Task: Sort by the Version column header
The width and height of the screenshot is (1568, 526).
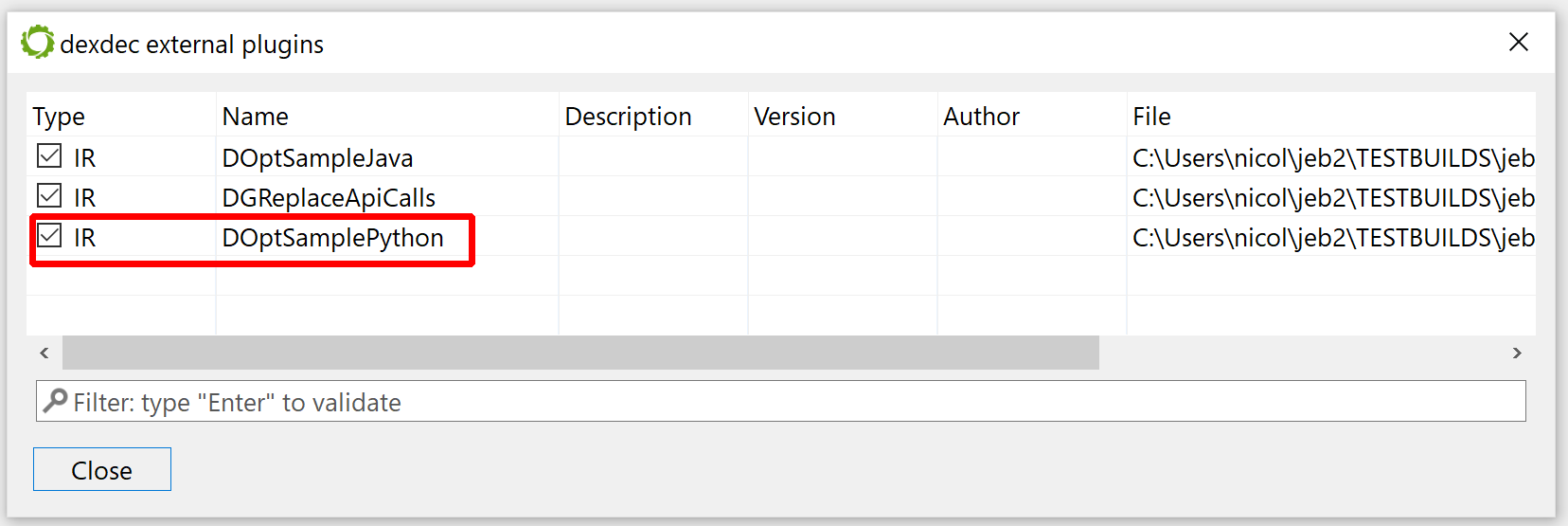Action: point(794,117)
